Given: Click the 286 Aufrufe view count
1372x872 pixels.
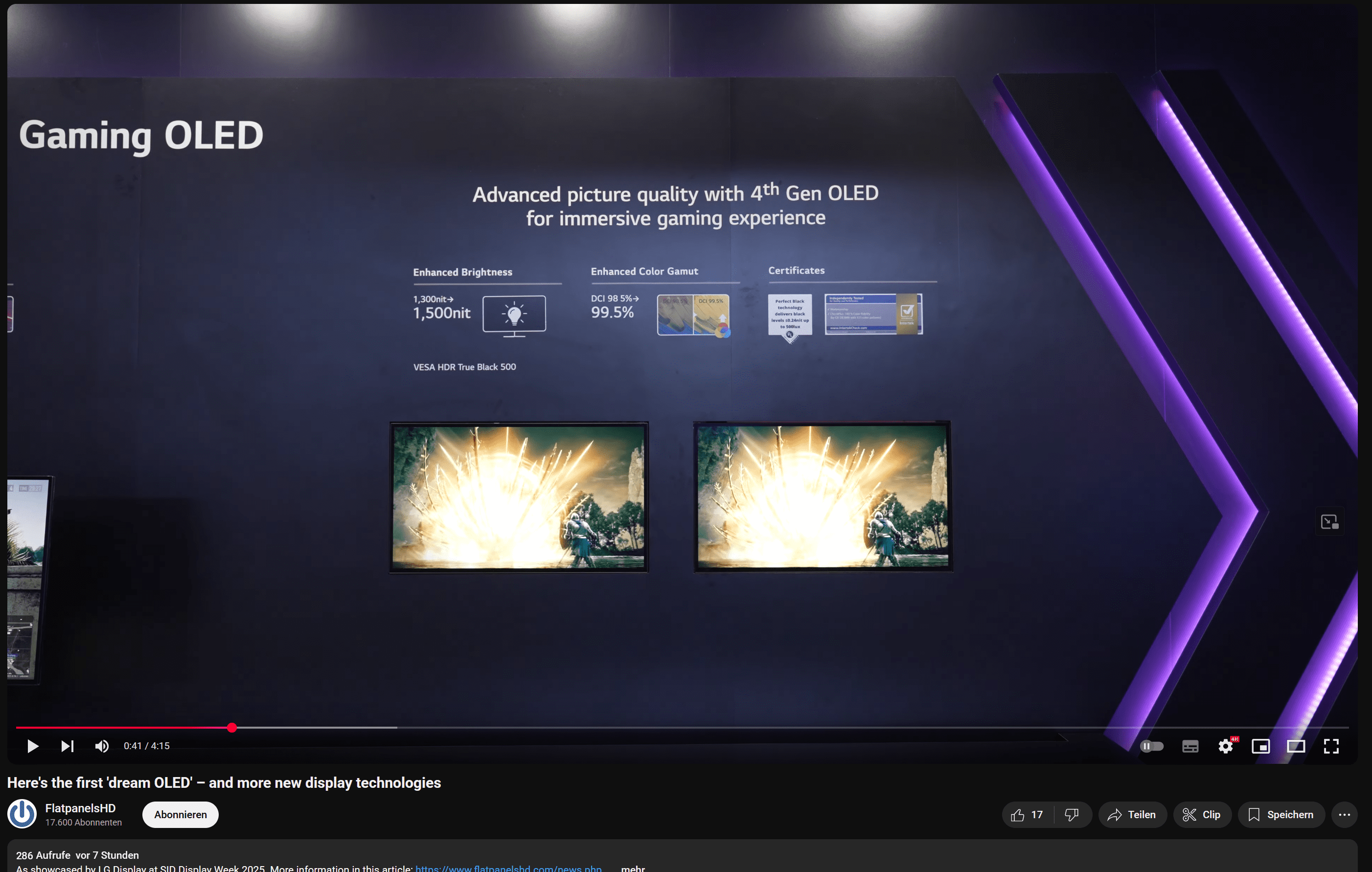Looking at the screenshot, I should (x=43, y=855).
